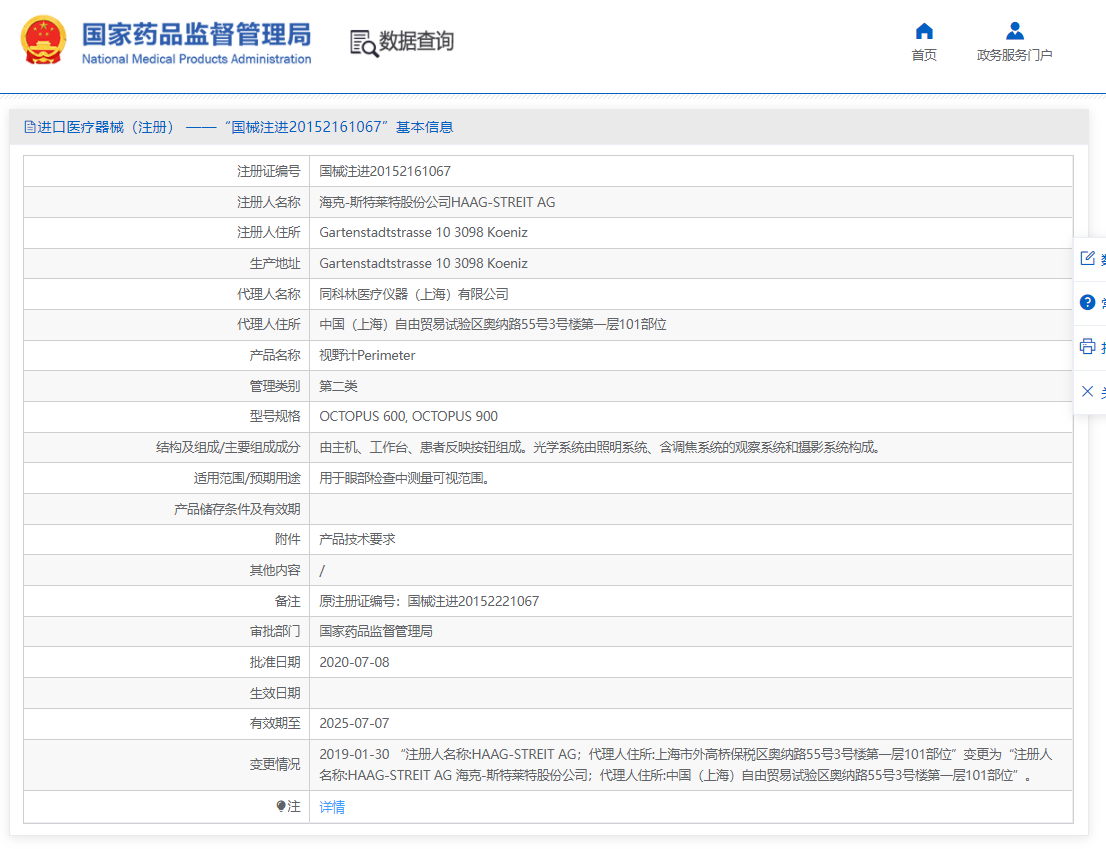Click the 产品名称 row label
This screenshot has height=849, width=1106.
click(275, 355)
